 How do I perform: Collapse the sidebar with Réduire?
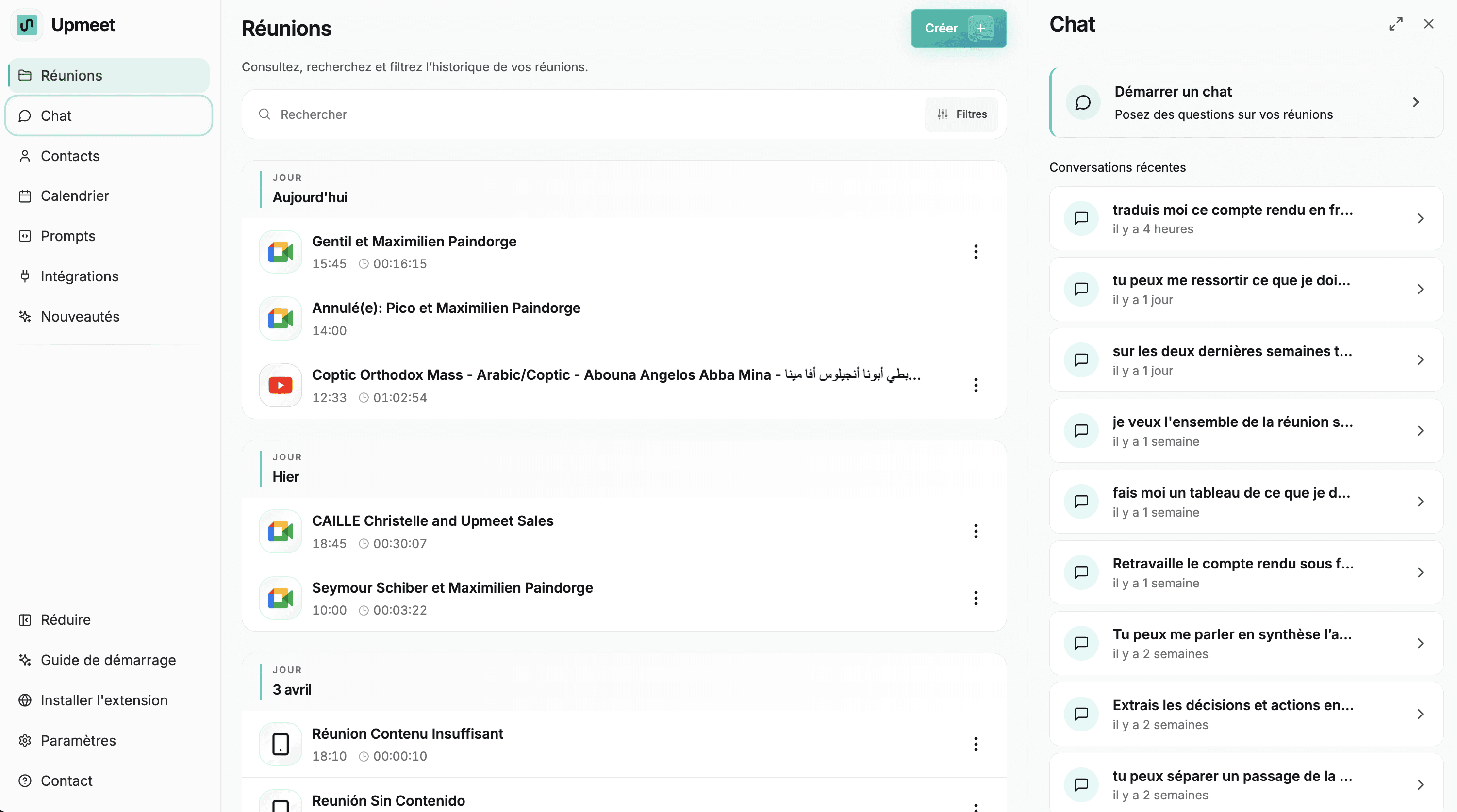pos(66,620)
